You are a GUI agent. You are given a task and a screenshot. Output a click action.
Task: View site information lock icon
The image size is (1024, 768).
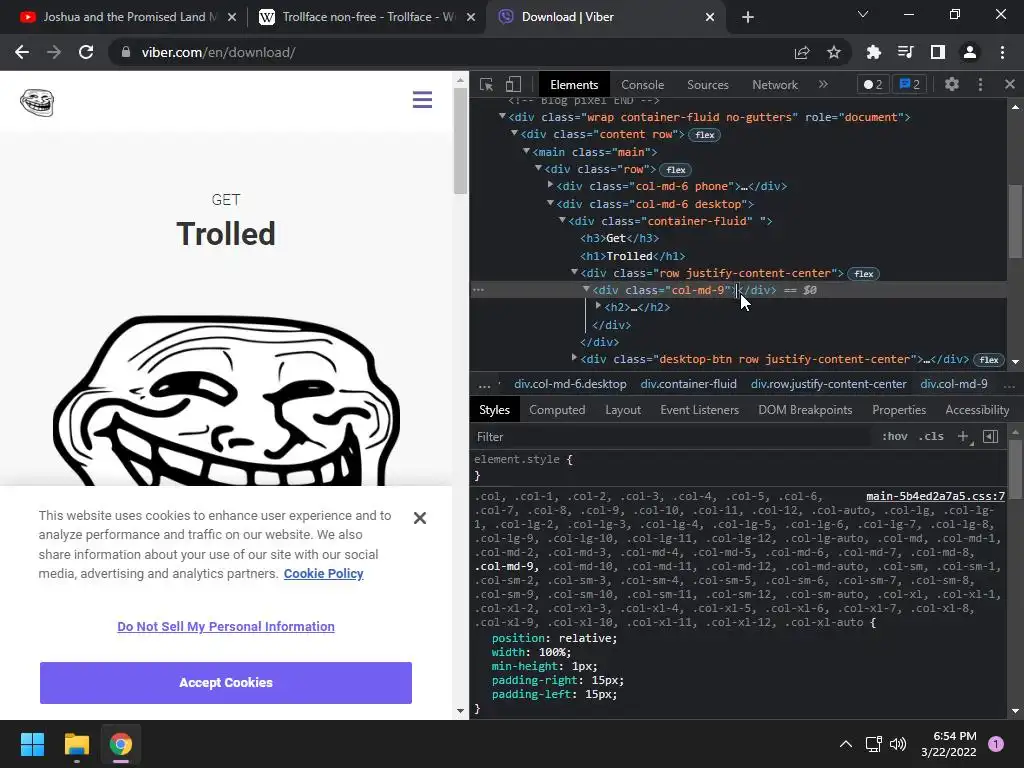(x=126, y=52)
